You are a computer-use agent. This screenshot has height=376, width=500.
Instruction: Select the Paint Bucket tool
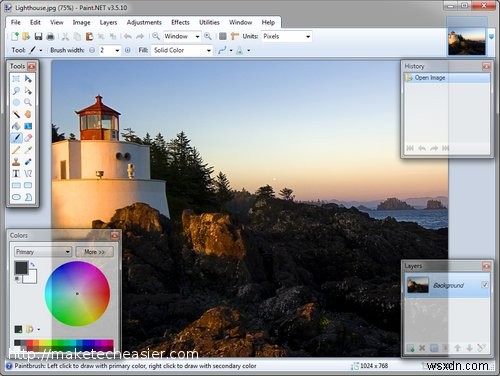click(x=16, y=126)
